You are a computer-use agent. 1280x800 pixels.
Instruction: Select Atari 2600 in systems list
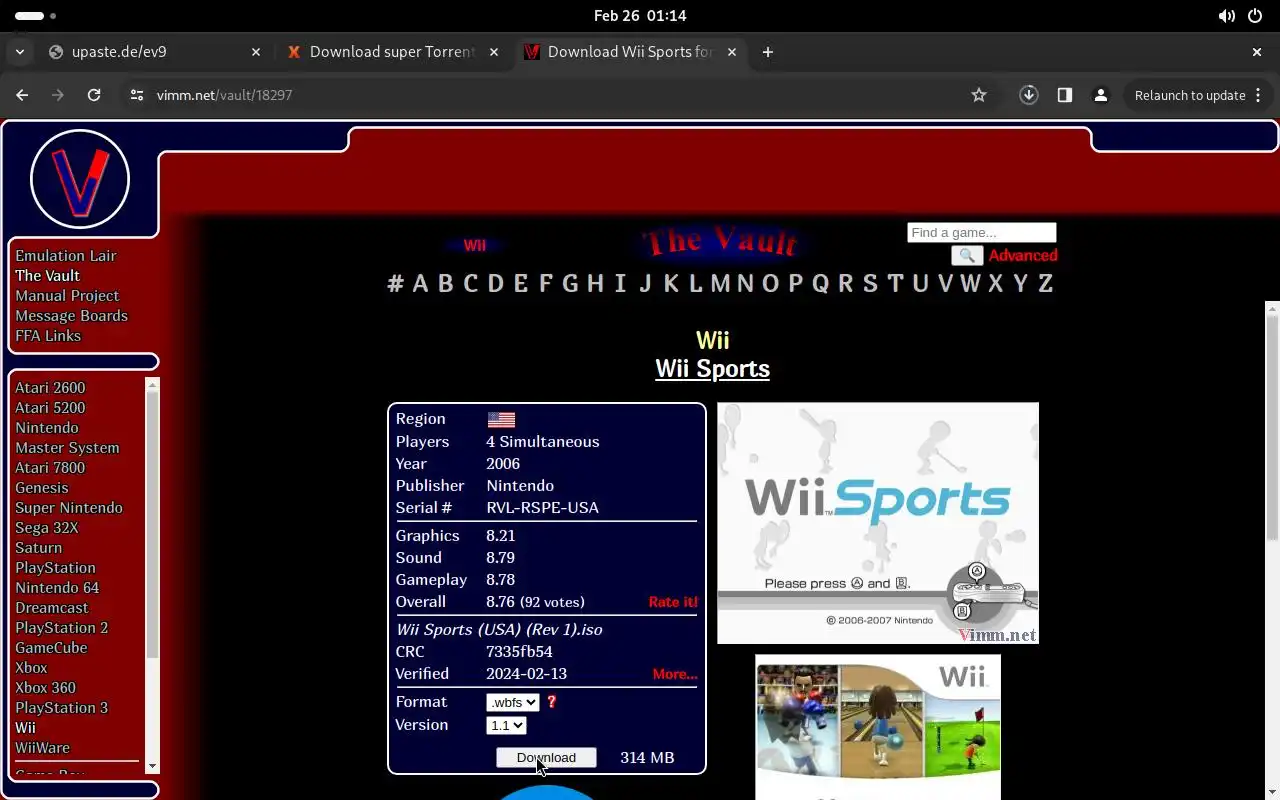(x=50, y=388)
